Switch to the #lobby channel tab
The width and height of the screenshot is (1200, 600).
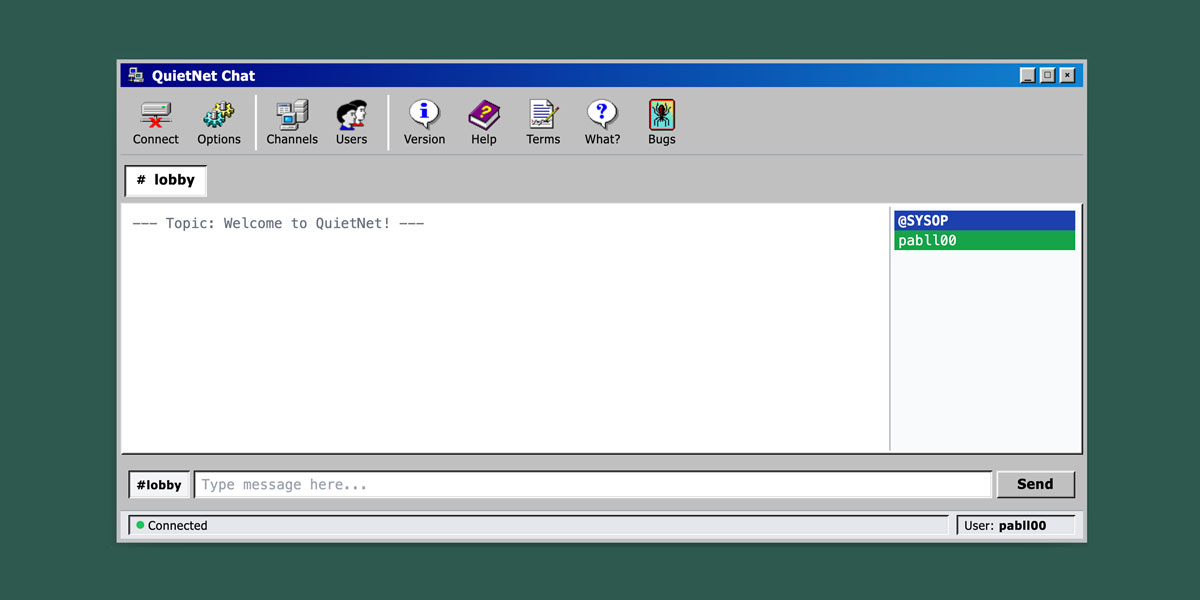coord(165,180)
